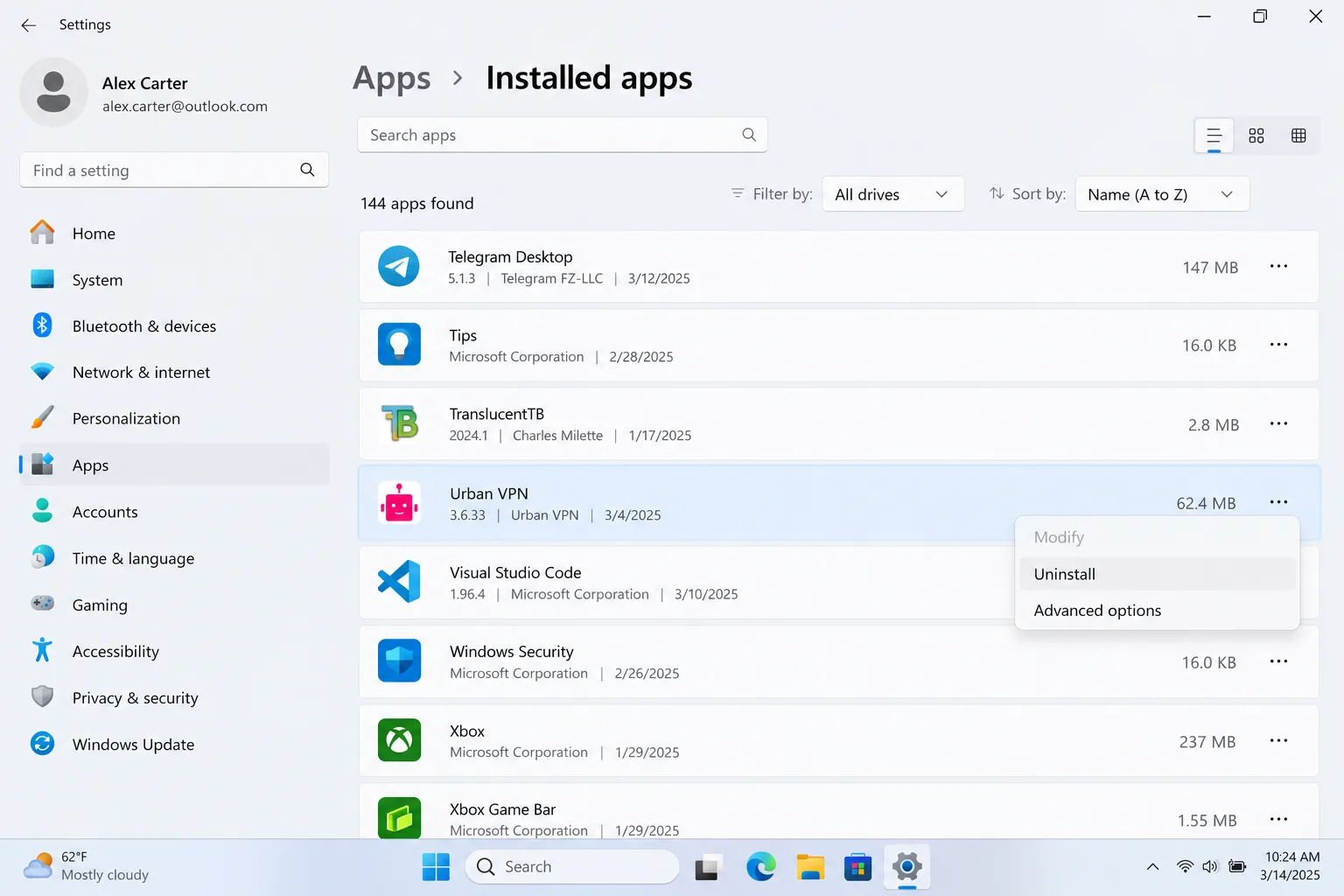
Task: Open Microsoft Edge from the taskbar
Action: coord(761,867)
